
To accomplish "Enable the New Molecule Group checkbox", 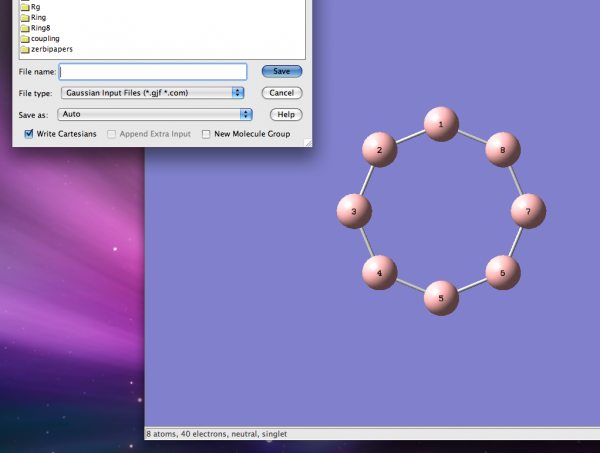I will pos(207,134).
